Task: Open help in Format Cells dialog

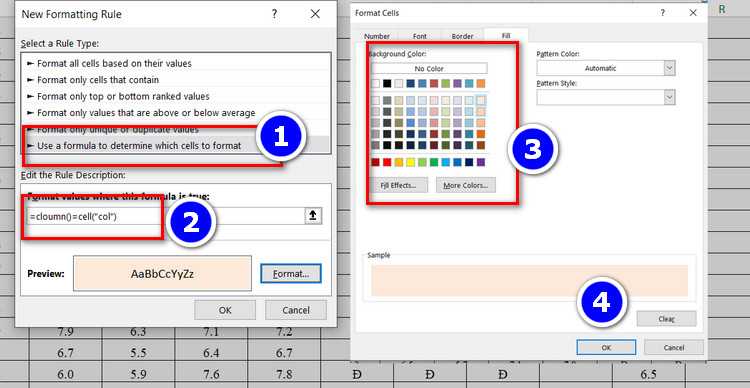Action: tap(662, 13)
